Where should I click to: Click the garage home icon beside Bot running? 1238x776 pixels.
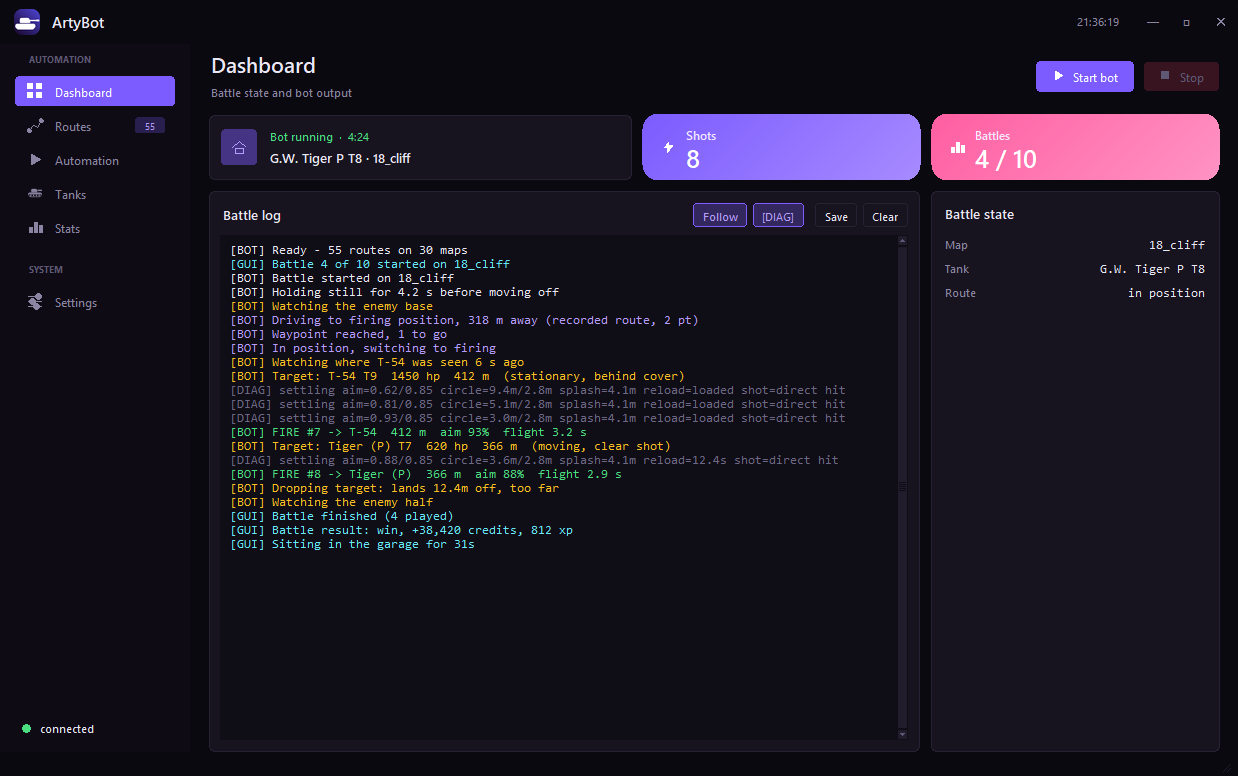[x=239, y=147]
